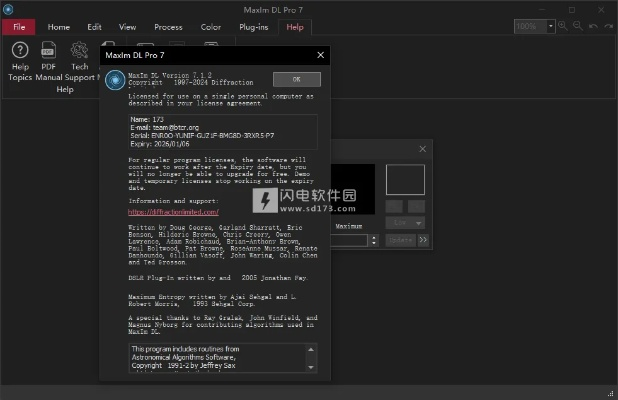Open the diffractionlimited.com link
The image size is (618, 400).
click(172, 212)
